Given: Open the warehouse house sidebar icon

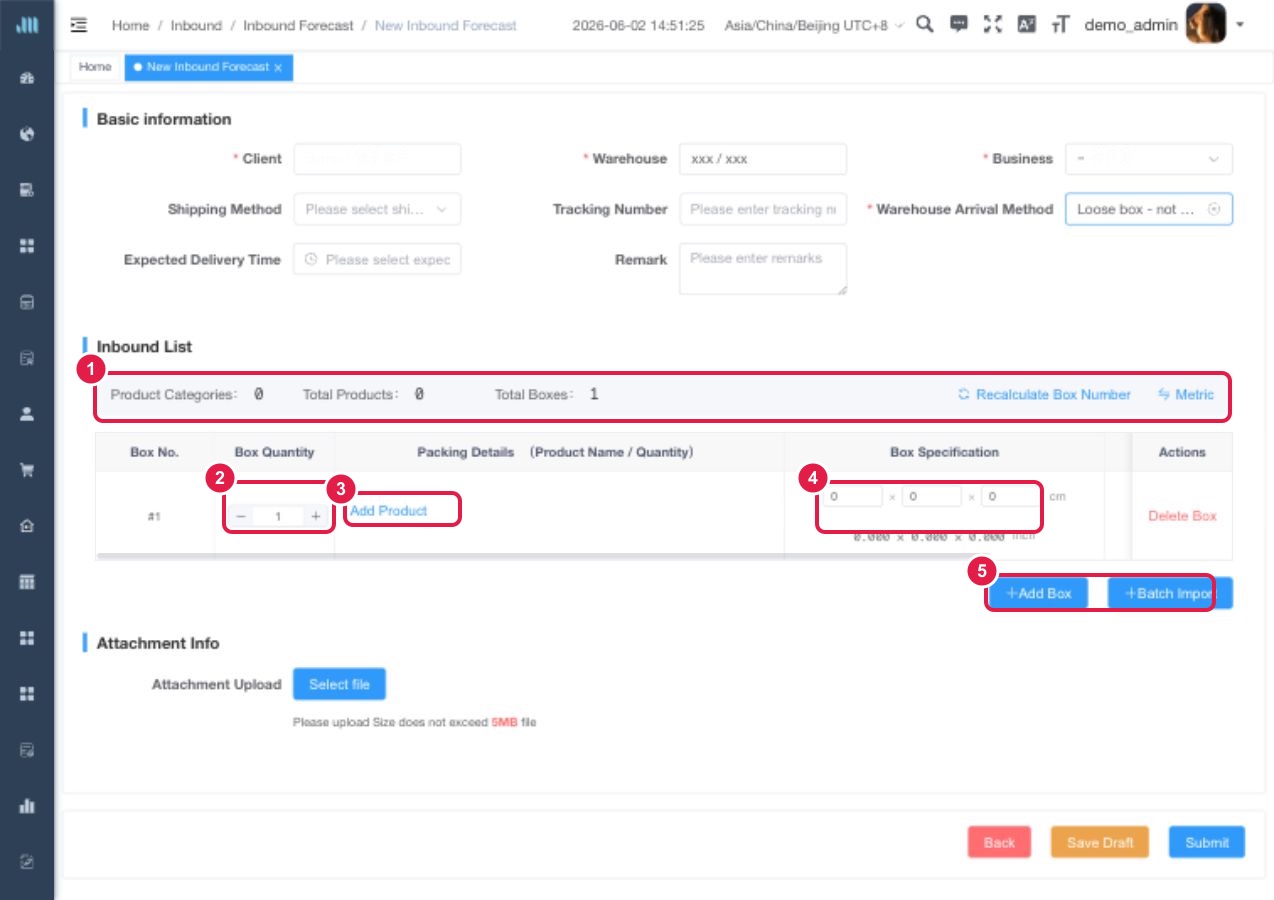Looking at the screenshot, I should click(x=28, y=526).
